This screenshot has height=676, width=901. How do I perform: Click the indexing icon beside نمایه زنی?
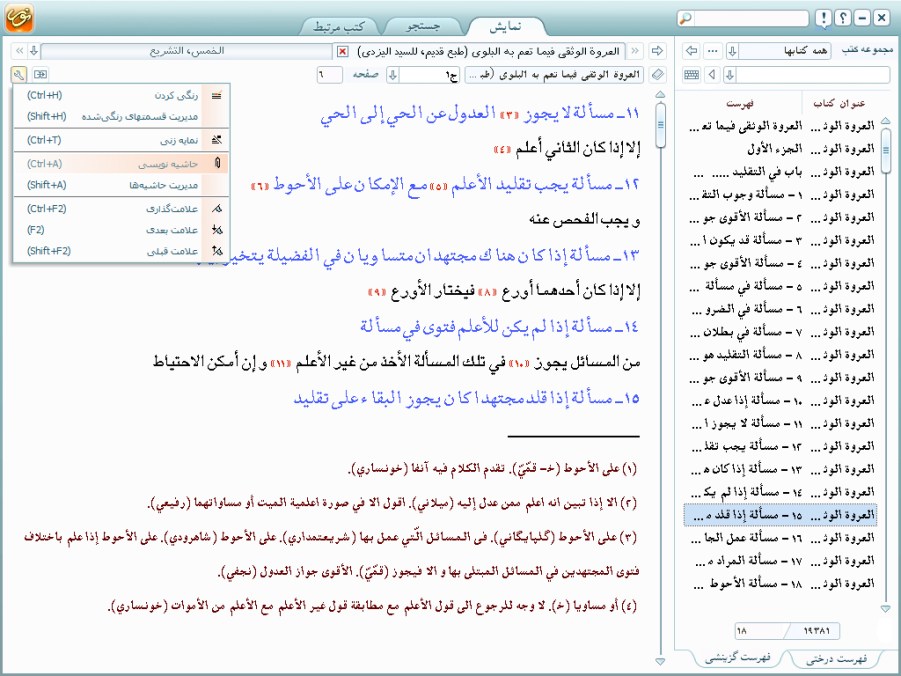[x=217, y=140]
